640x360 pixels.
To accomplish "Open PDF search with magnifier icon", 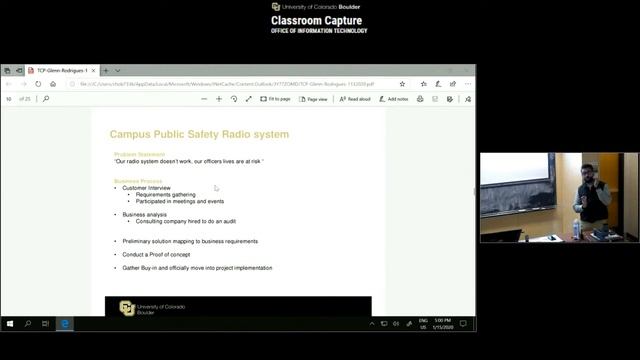I will pos(46,99).
